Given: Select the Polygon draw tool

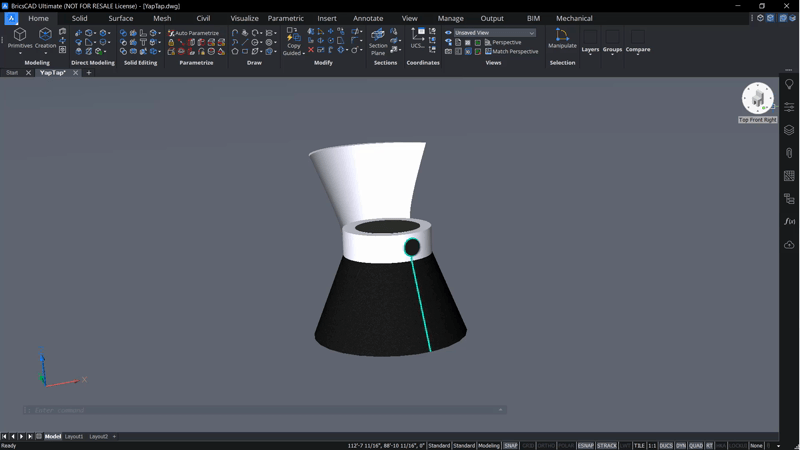Looking at the screenshot, I should (x=235, y=52).
